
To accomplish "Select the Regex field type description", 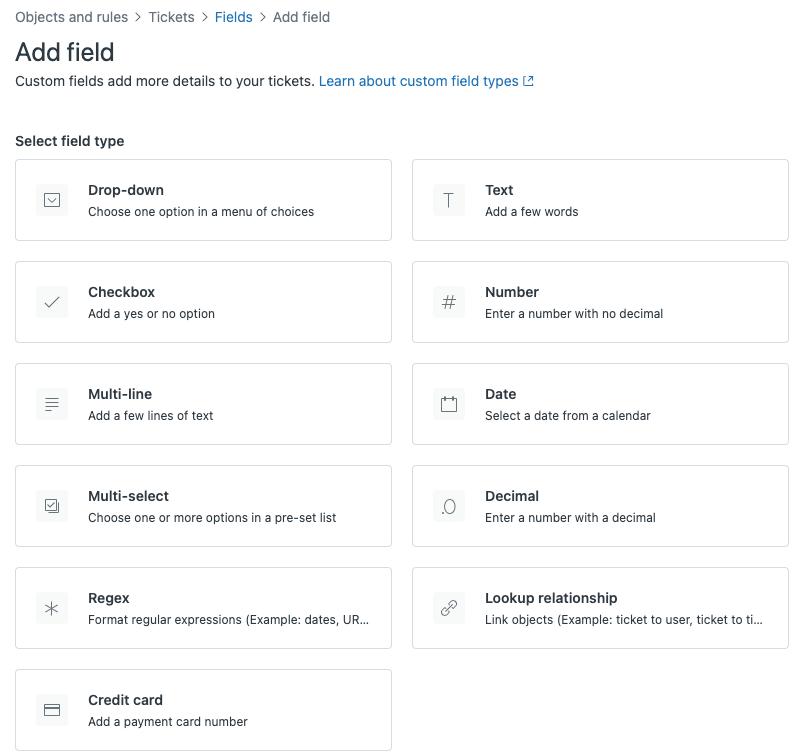I will [229, 620].
